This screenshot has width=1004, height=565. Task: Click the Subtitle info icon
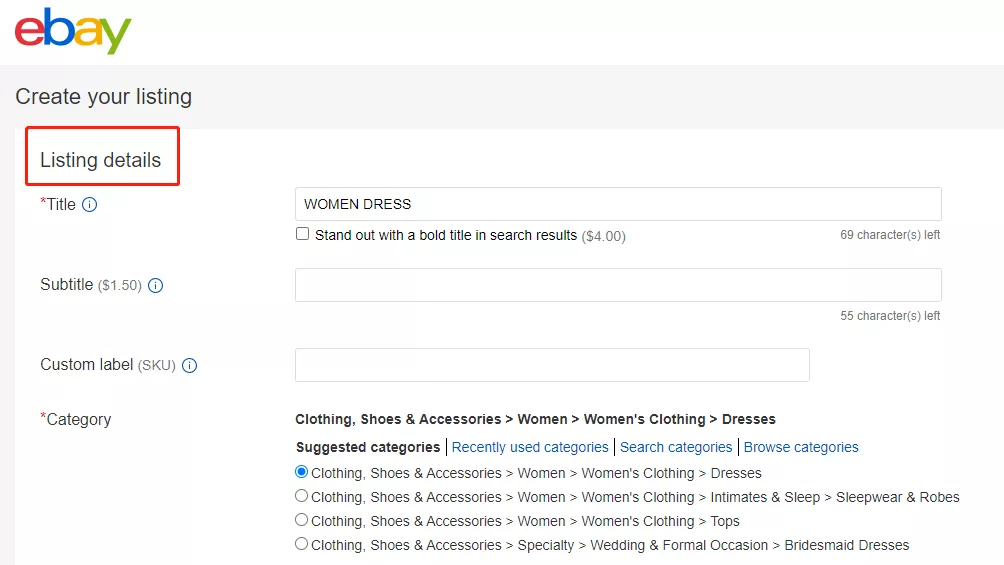(155, 286)
